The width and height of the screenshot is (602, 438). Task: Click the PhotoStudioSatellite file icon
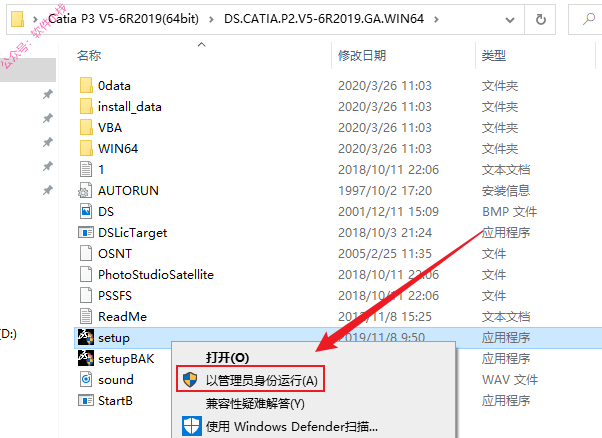86,274
